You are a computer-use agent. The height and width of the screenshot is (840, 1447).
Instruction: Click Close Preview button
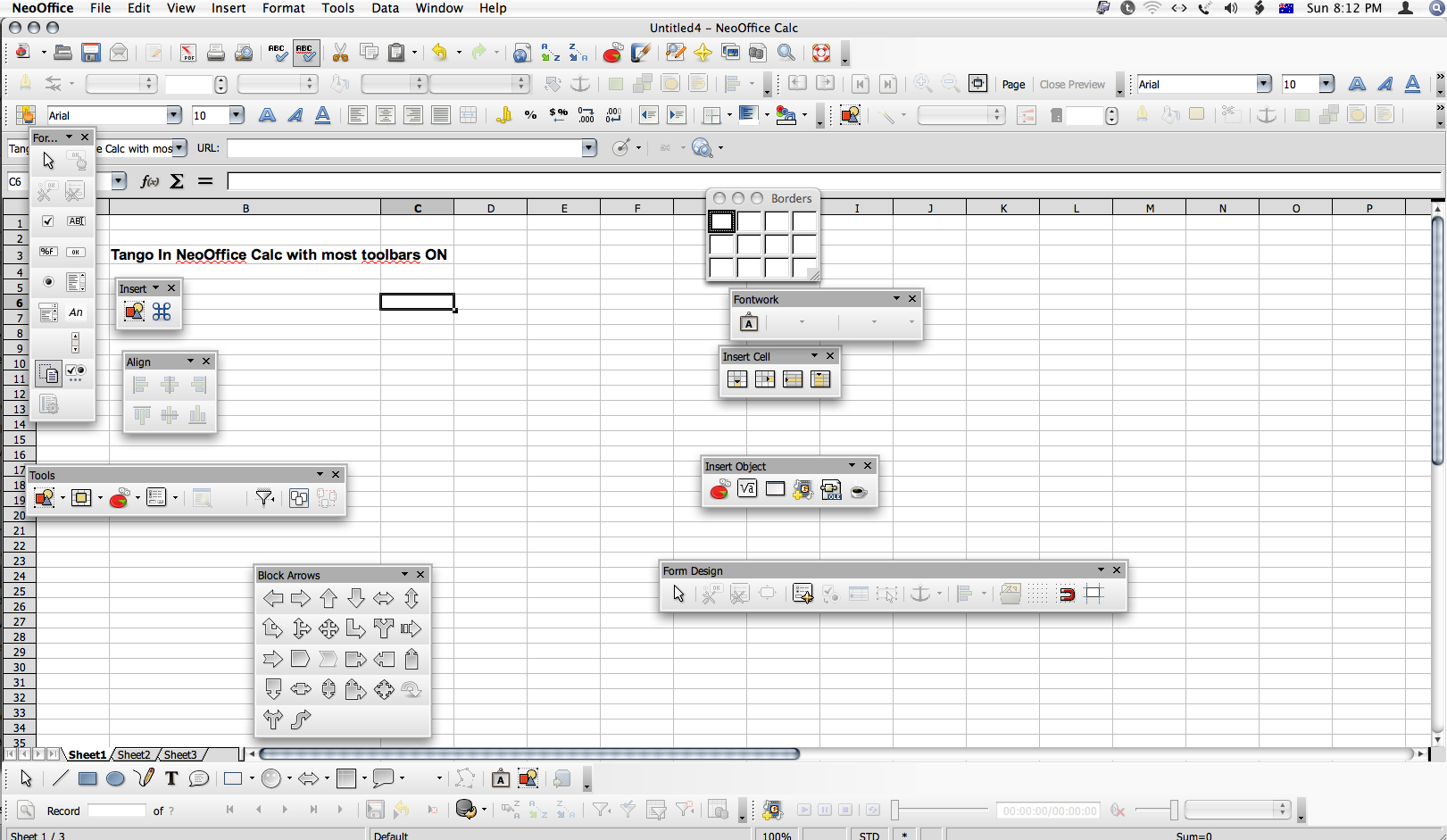click(x=1072, y=85)
